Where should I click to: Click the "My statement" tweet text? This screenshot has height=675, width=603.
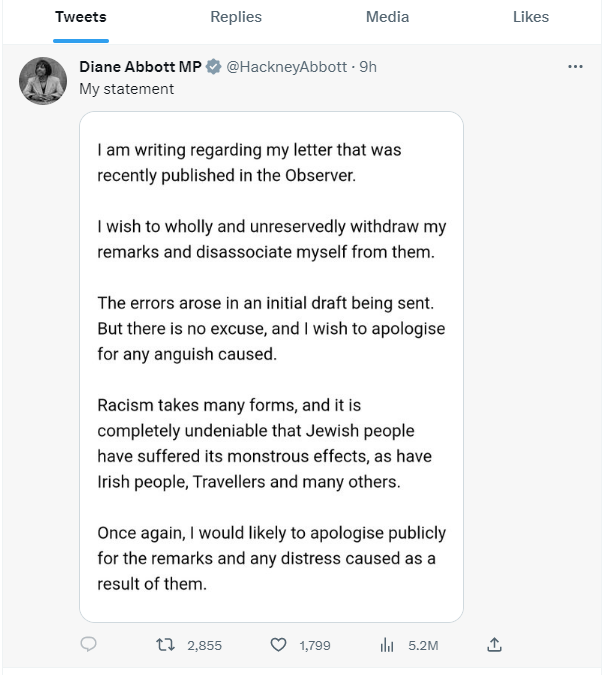click(126, 89)
